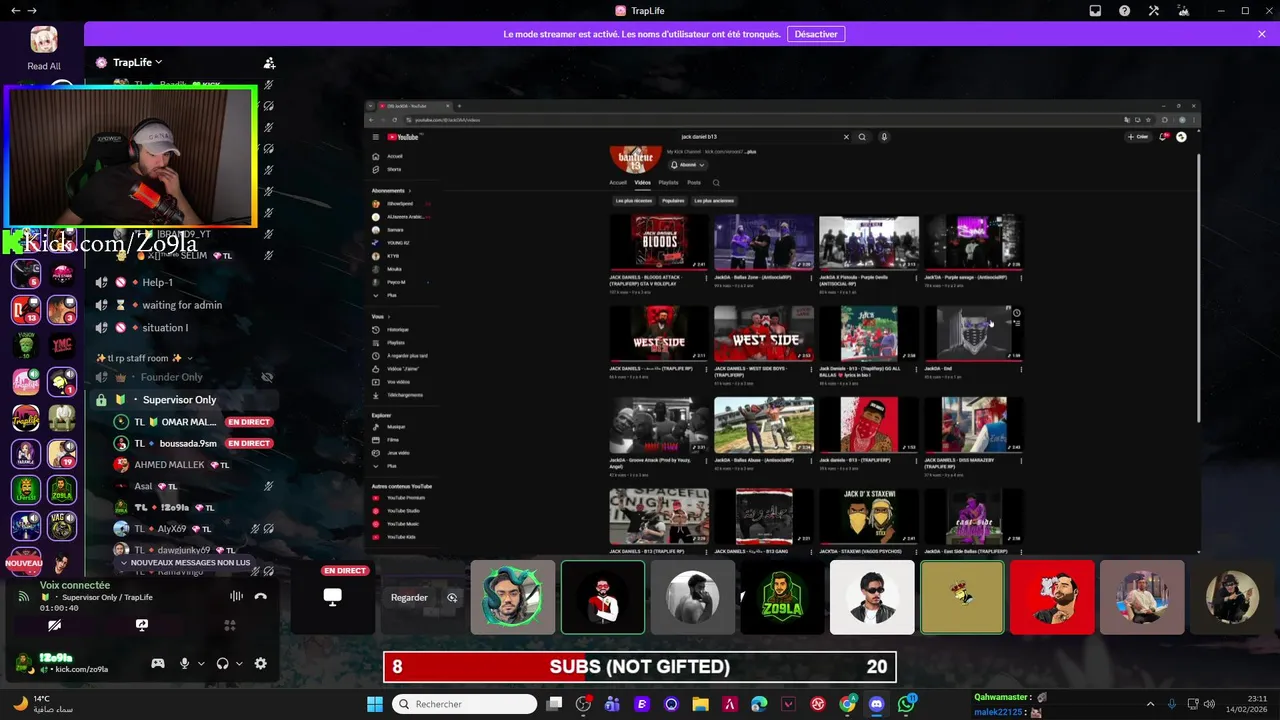Select the green ZO9LA participant tile
Image resolution: width=1280 pixels, height=720 pixels.
point(783,597)
